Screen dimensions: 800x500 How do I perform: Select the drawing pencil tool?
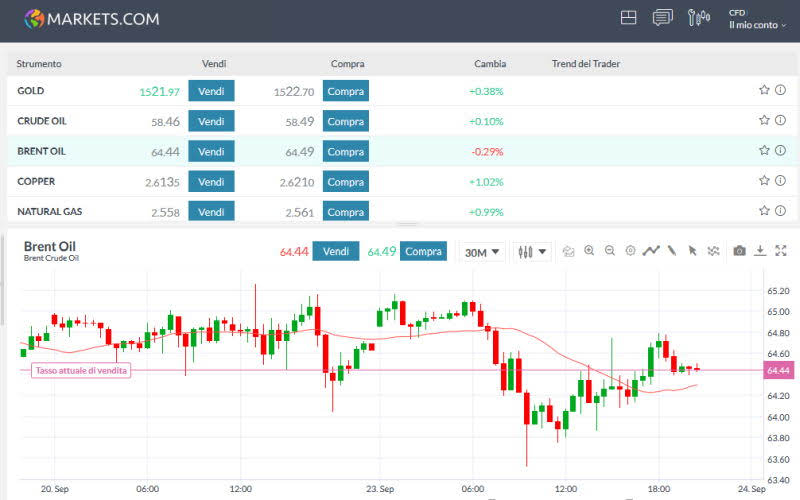coord(672,251)
